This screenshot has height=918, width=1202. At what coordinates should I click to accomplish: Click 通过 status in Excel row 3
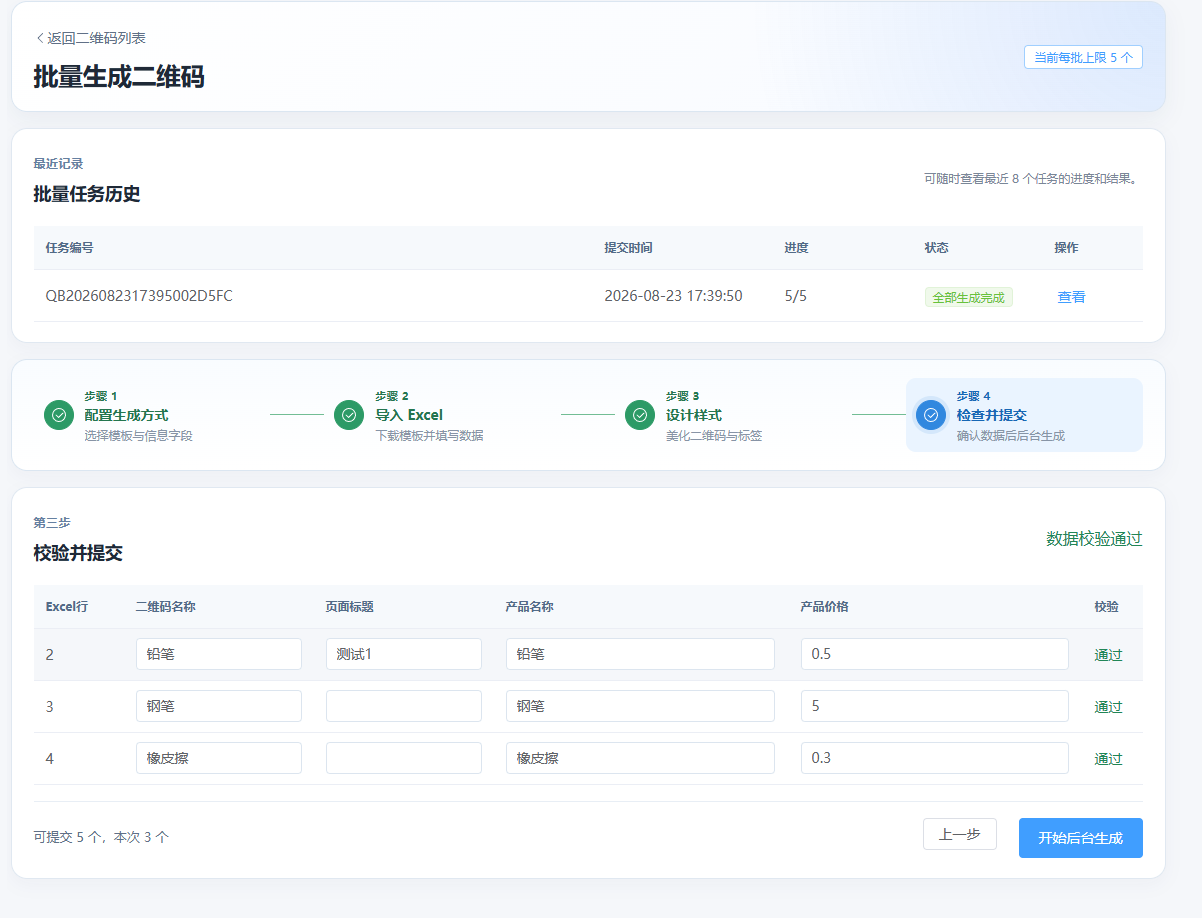click(x=1108, y=707)
